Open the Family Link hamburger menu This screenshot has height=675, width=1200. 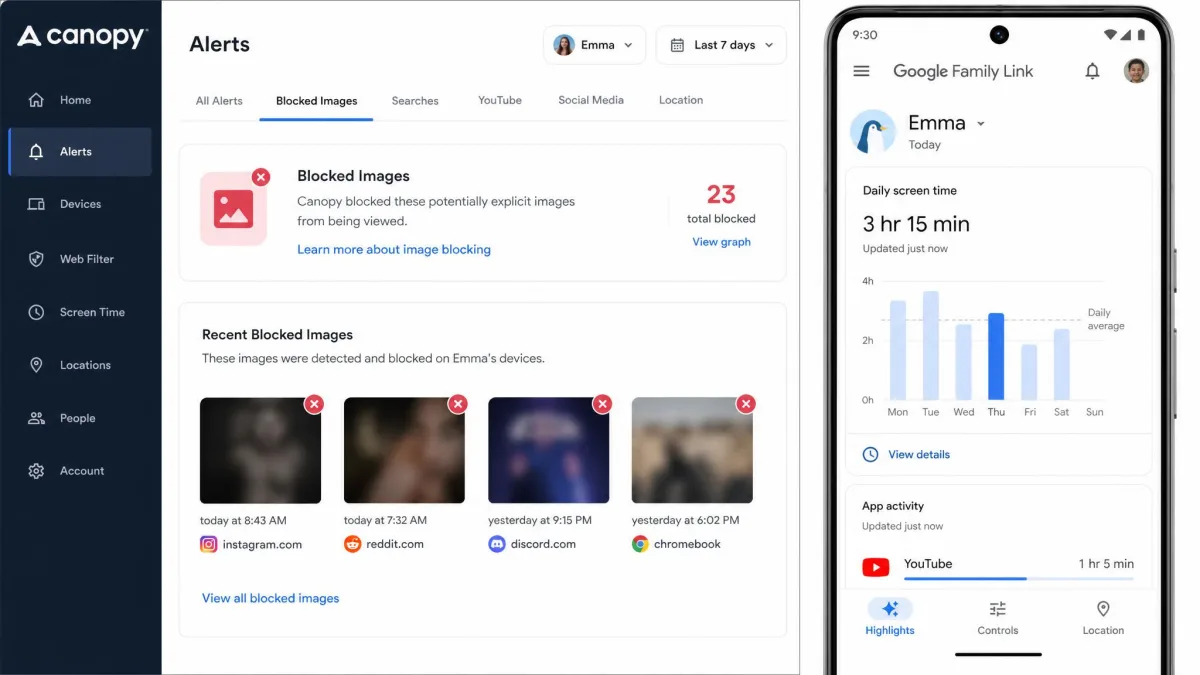[861, 71]
